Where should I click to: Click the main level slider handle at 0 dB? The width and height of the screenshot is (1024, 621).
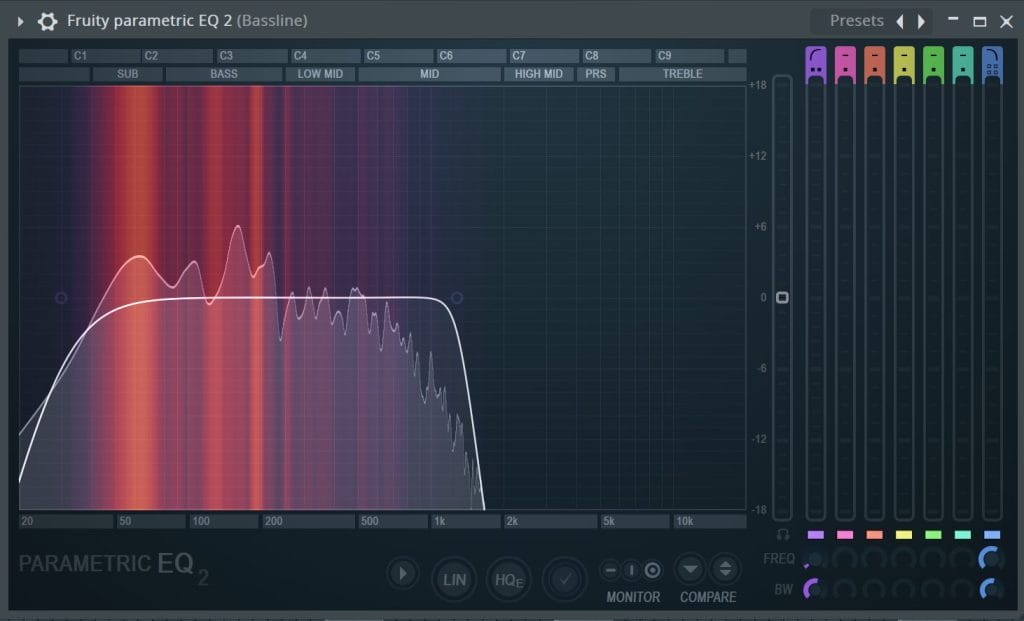[782, 298]
